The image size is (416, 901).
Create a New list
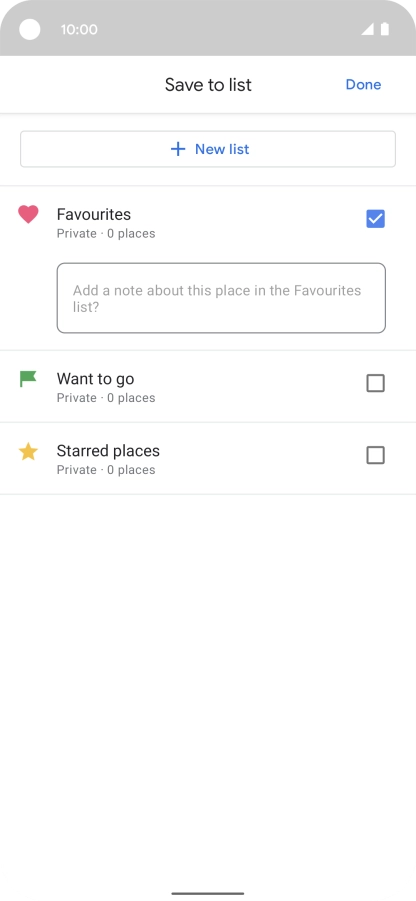pos(208,149)
